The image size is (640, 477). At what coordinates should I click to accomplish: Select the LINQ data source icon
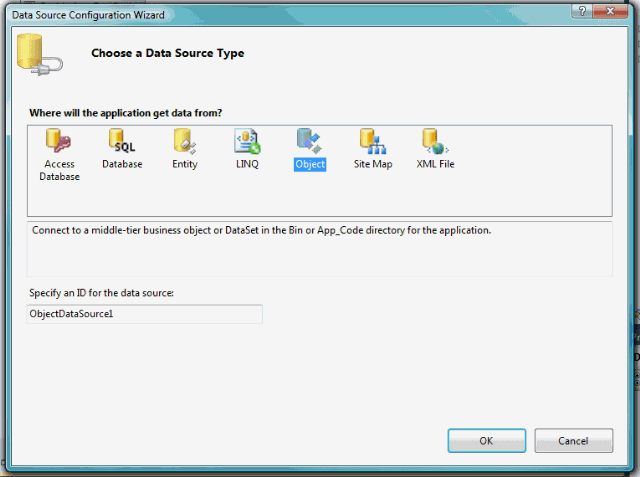click(x=247, y=141)
